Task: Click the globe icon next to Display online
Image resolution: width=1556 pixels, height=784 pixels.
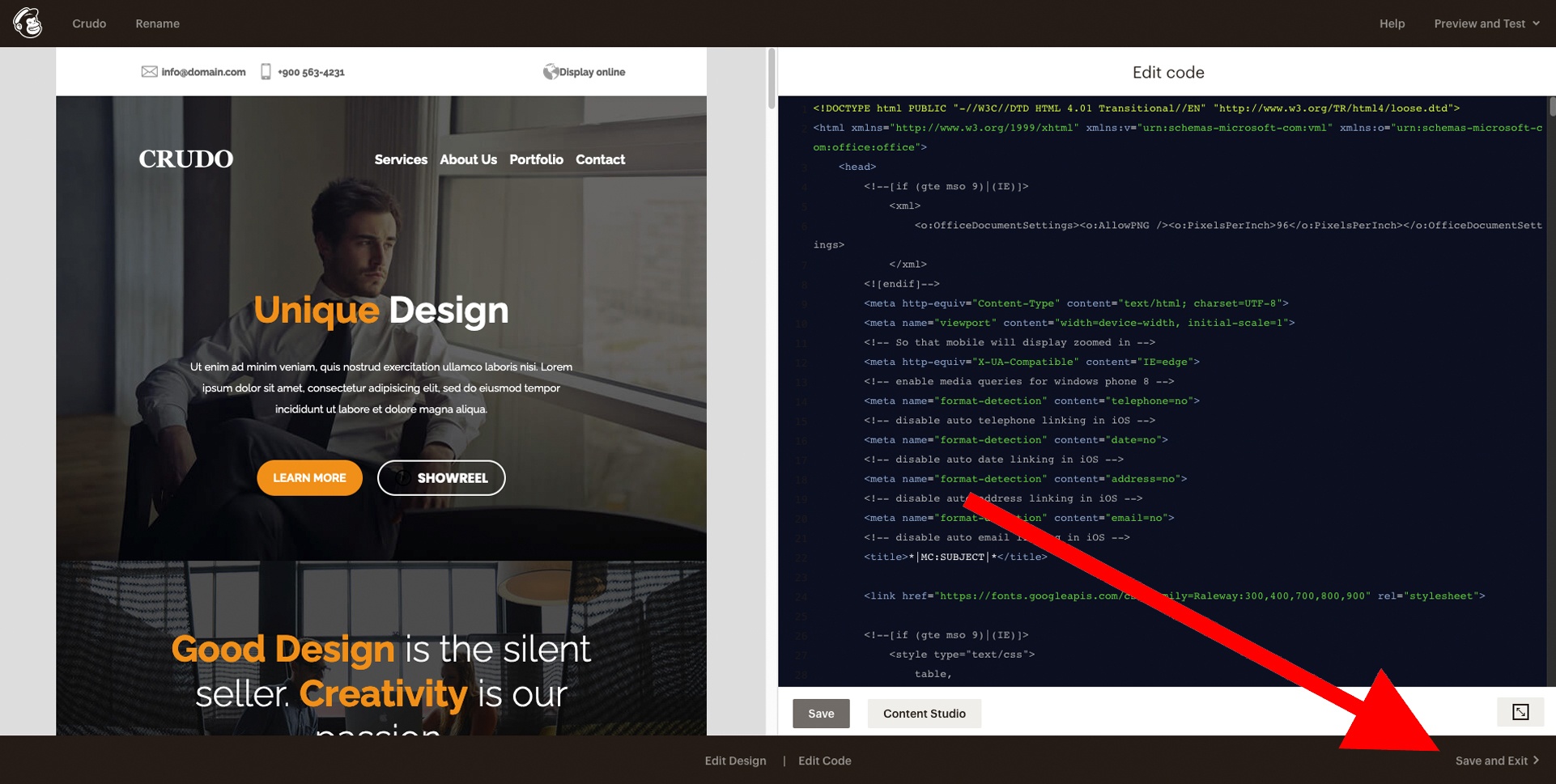Action: click(x=551, y=72)
